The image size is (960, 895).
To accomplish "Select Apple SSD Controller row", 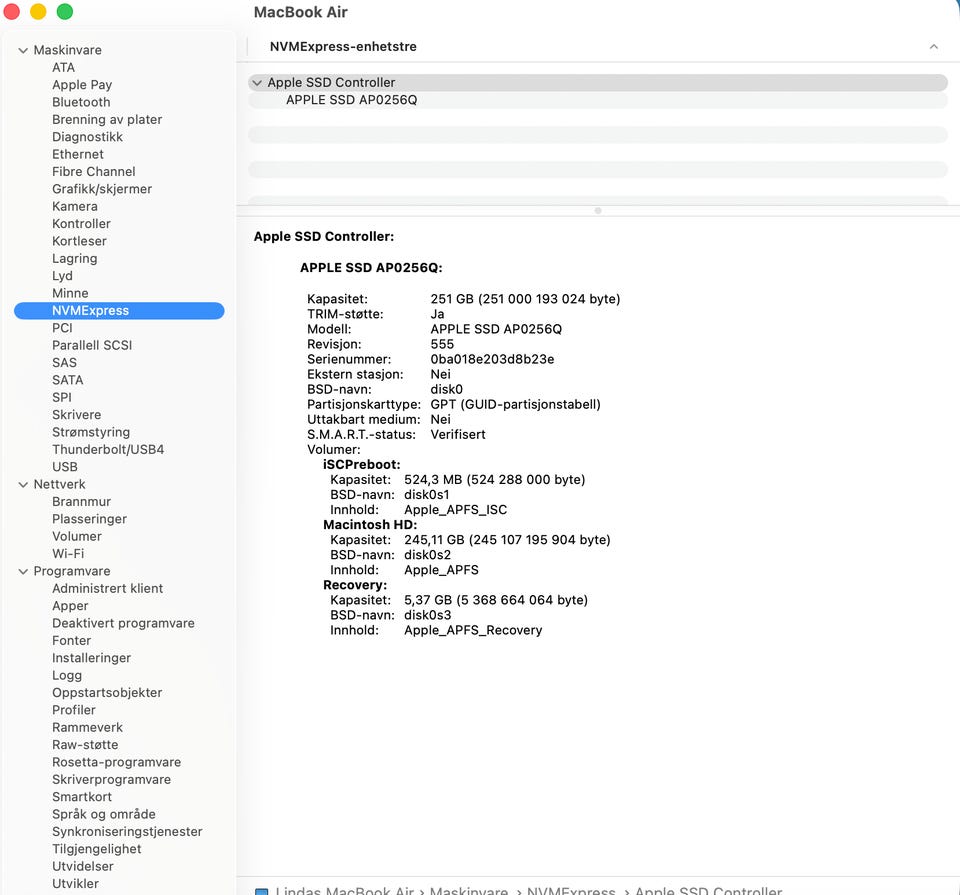I will (x=598, y=83).
